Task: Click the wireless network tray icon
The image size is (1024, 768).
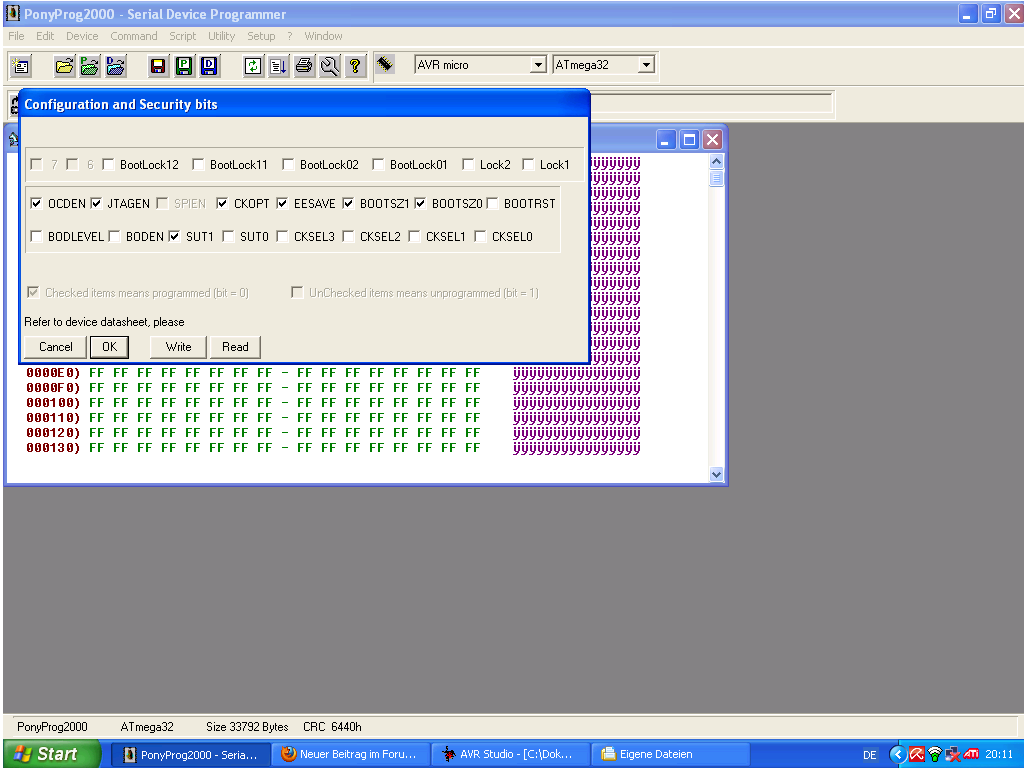Action: [x=935, y=754]
